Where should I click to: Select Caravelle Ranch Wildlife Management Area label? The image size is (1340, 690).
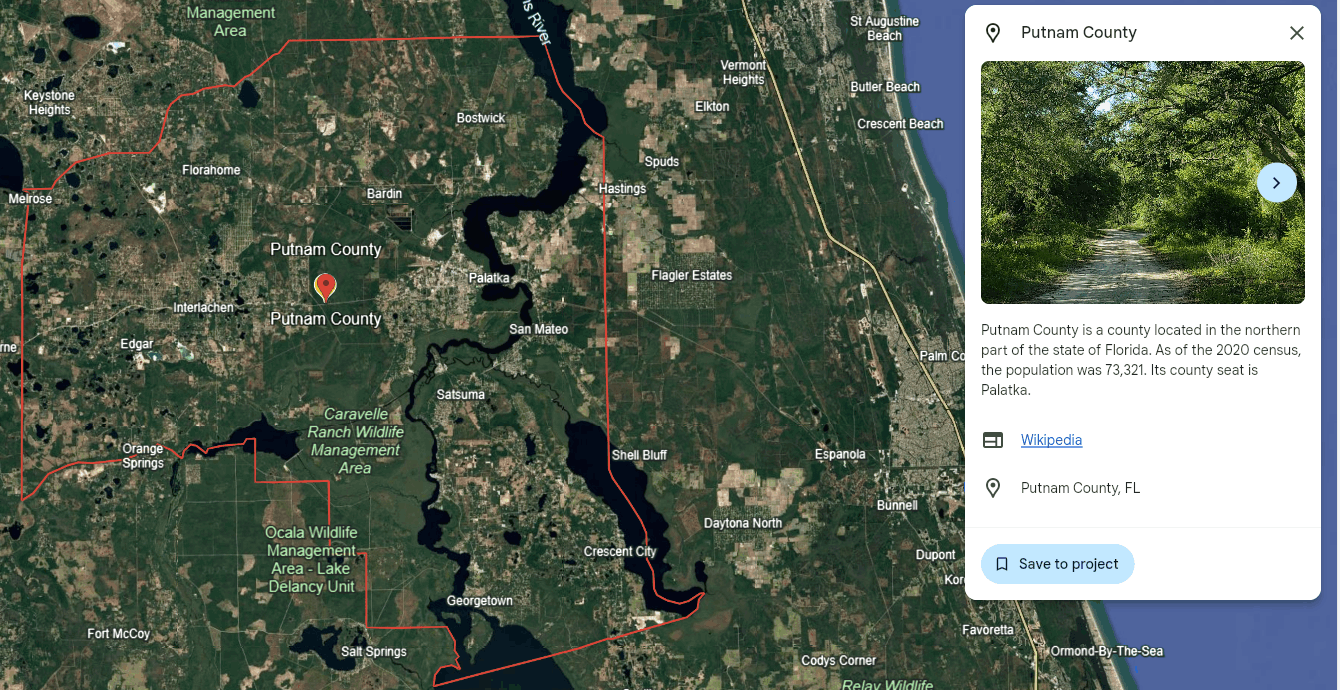click(355, 440)
